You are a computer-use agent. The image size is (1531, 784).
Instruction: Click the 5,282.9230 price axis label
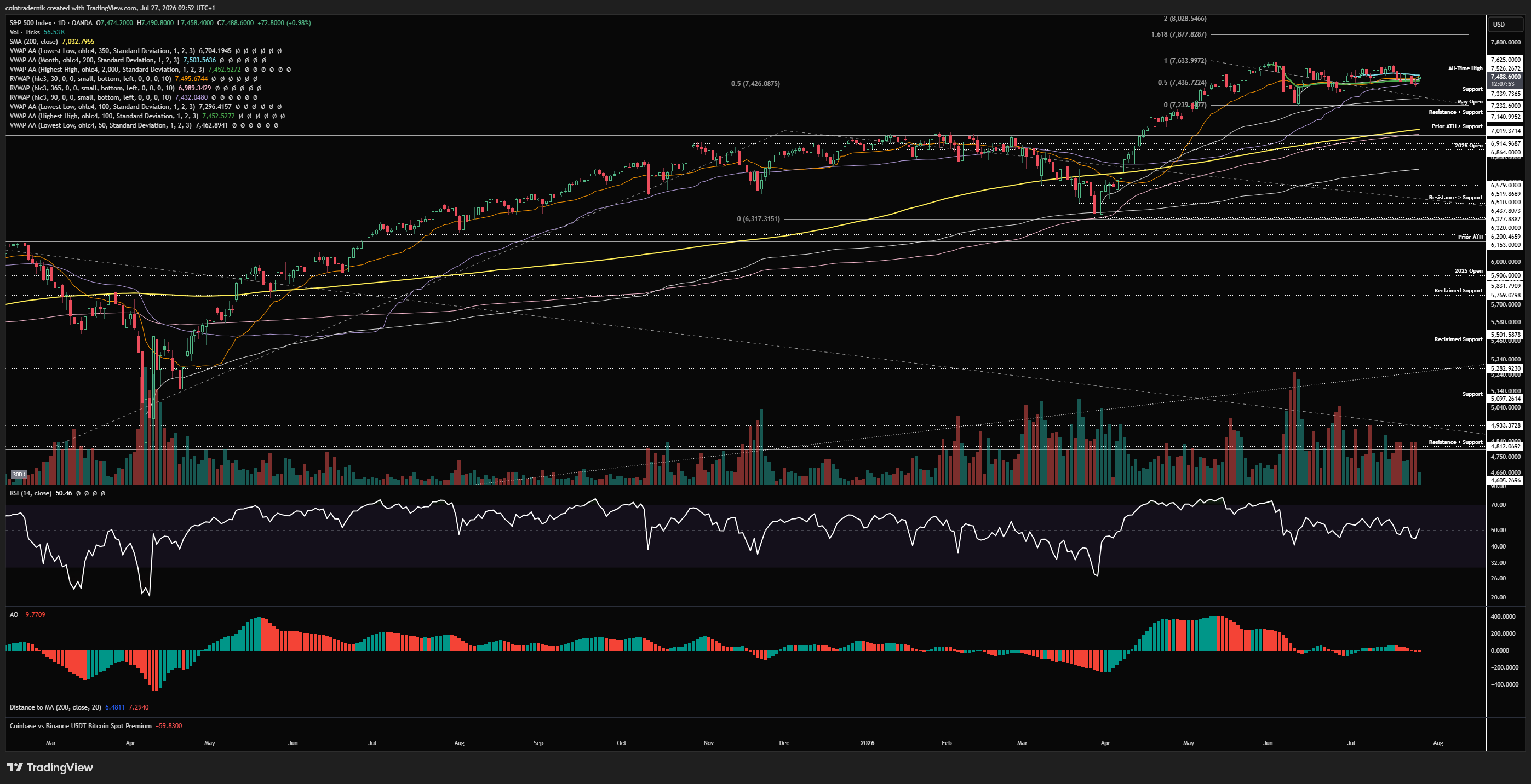pyautogui.click(x=1505, y=368)
